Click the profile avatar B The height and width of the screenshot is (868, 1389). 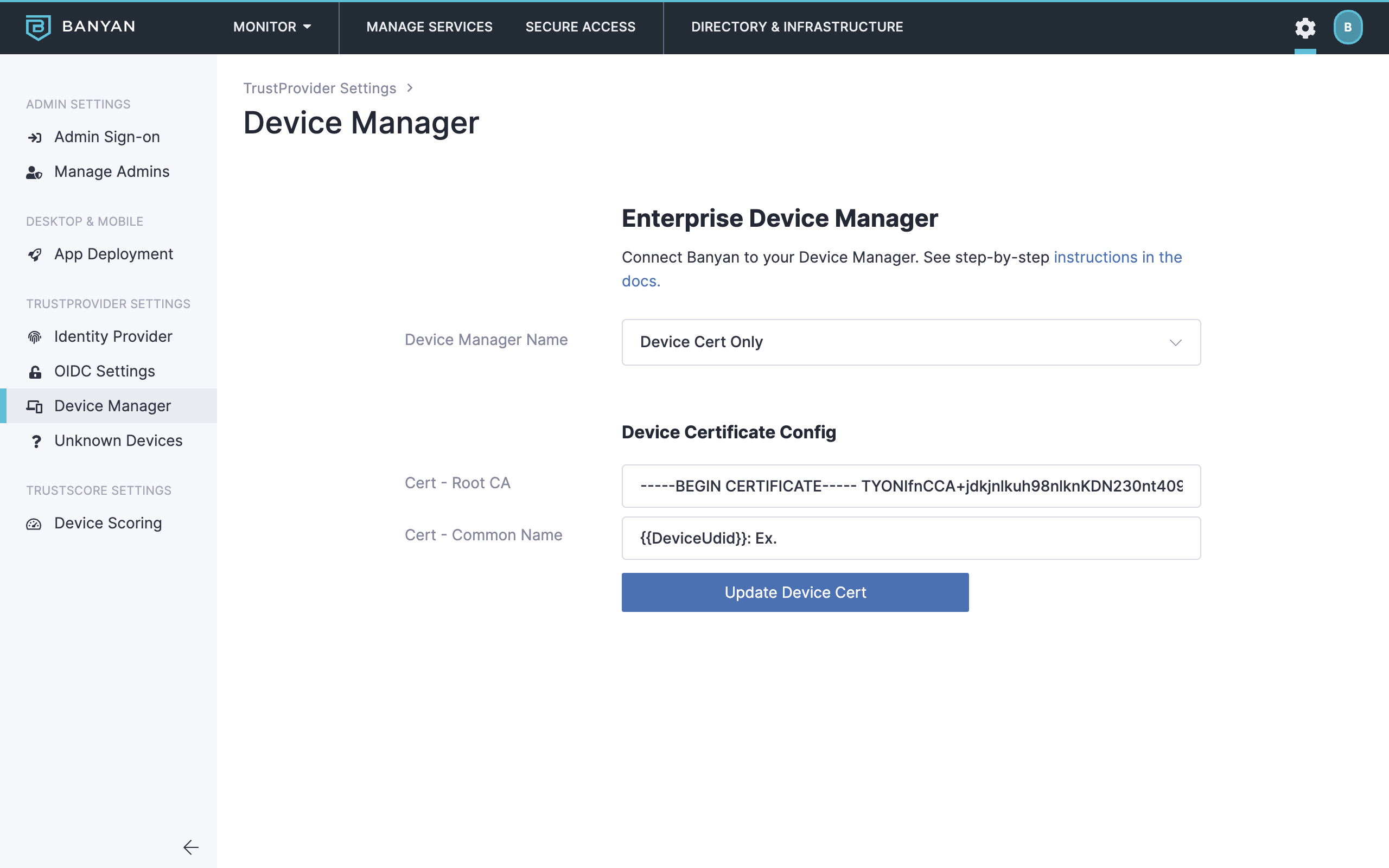click(1347, 27)
